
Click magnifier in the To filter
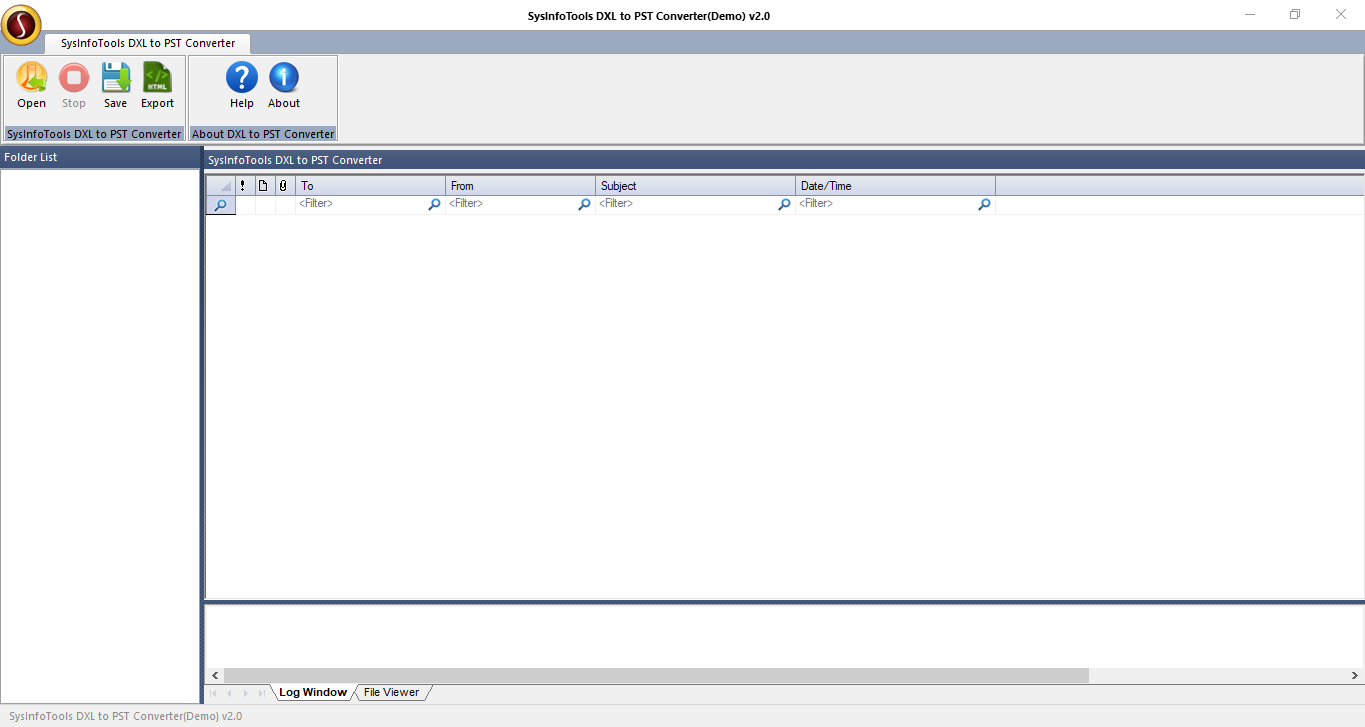[x=434, y=204]
